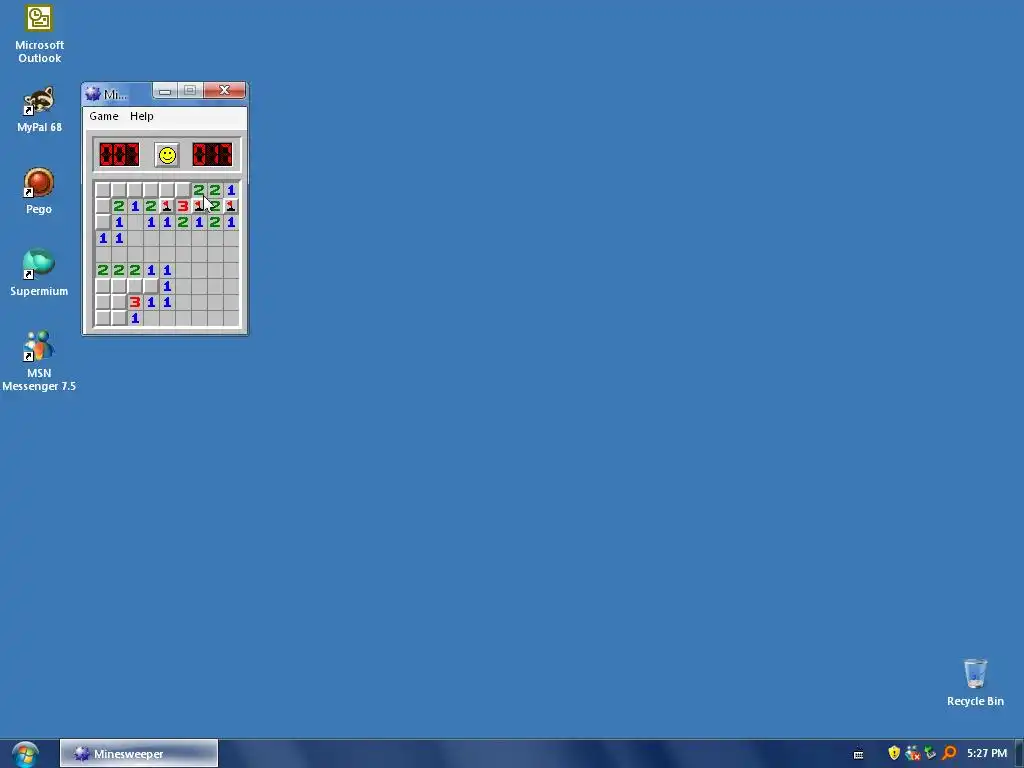Minimize the Minesweeper window

[165, 91]
